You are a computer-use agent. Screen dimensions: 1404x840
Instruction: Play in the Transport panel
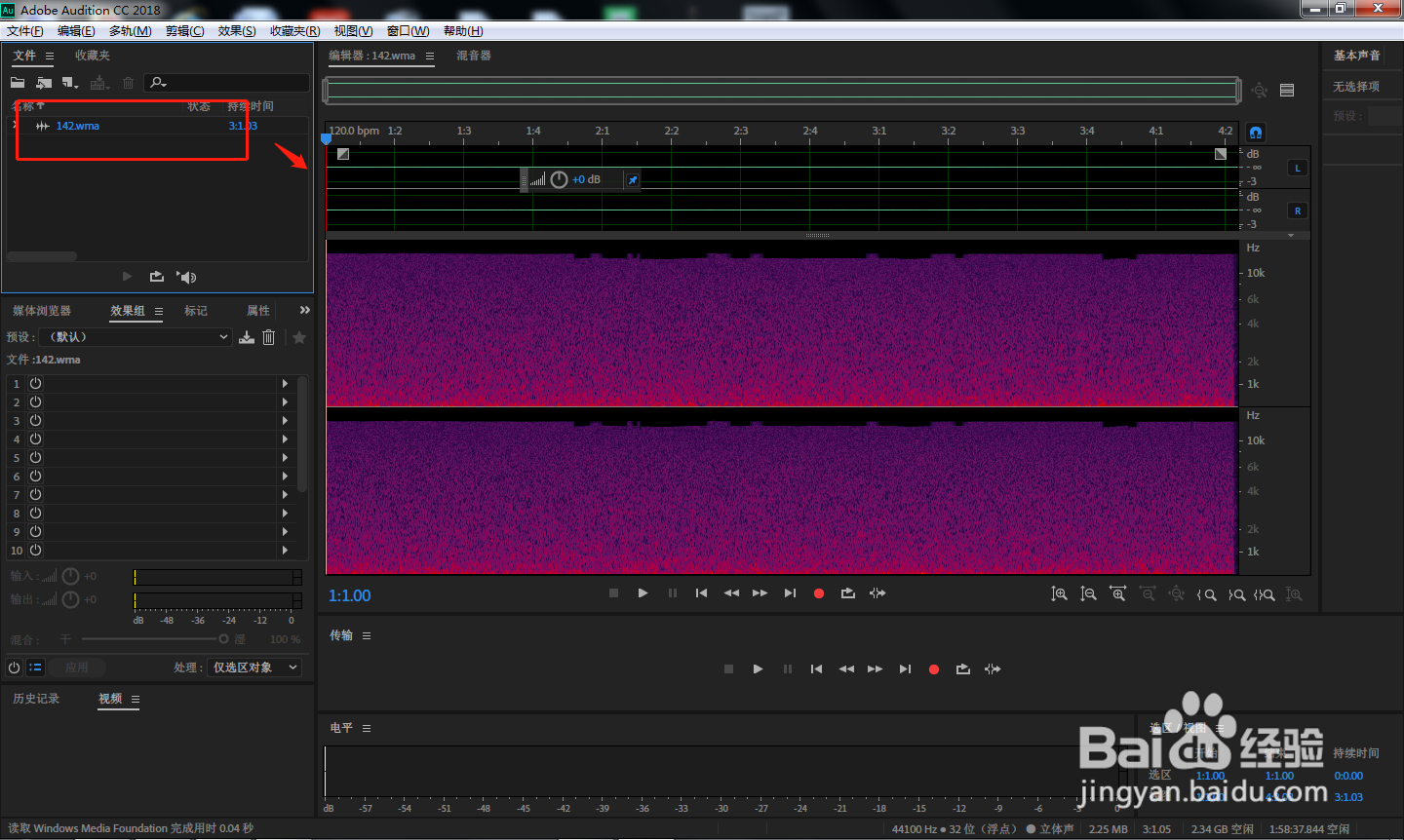[758, 668]
